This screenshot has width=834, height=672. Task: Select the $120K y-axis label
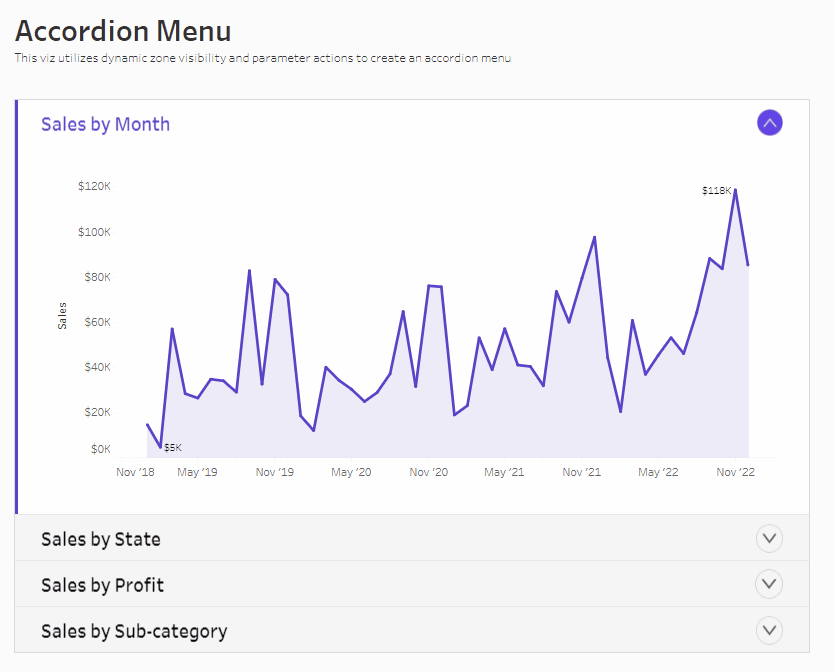(x=94, y=186)
